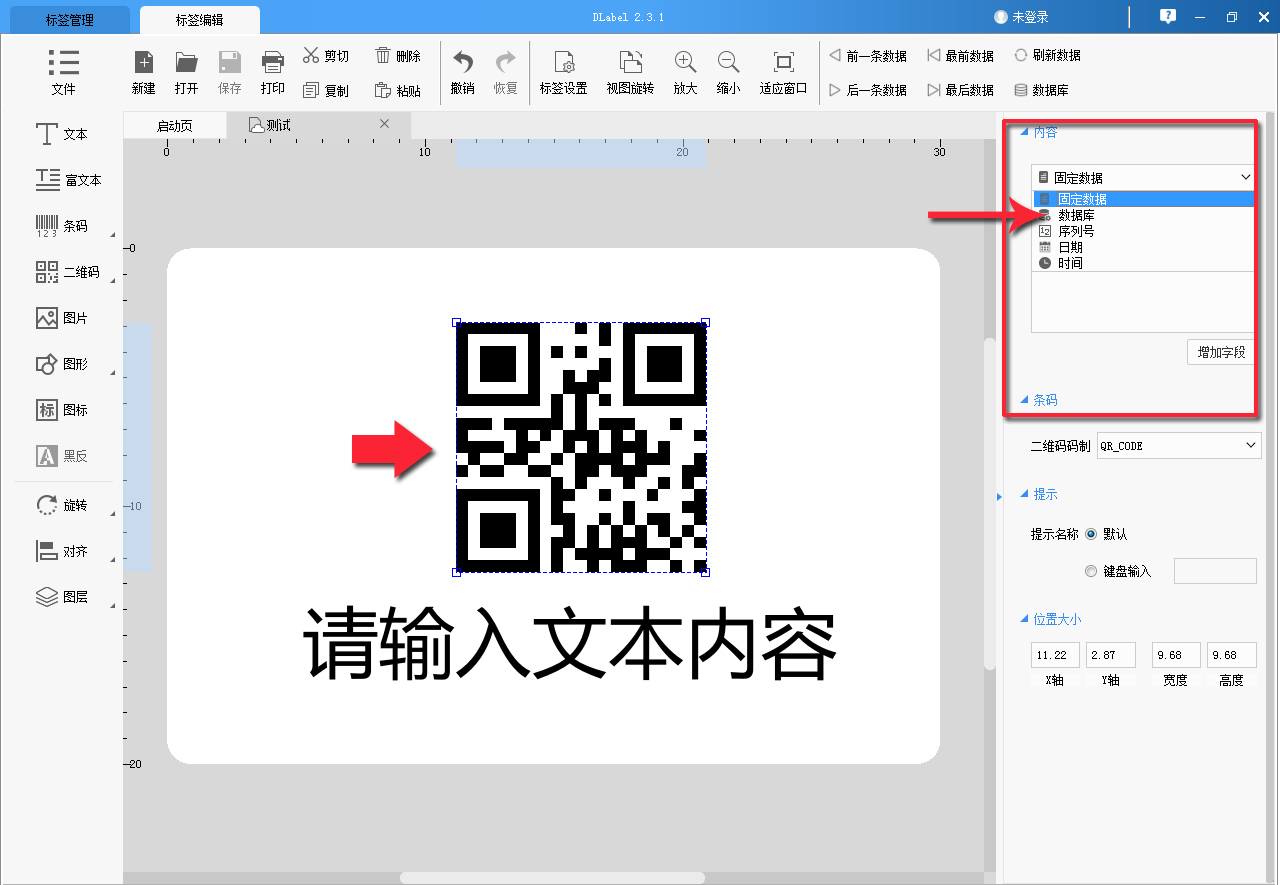Click the 粘贴 paste icon
The image size is (1280, 885).
(383, 90)
